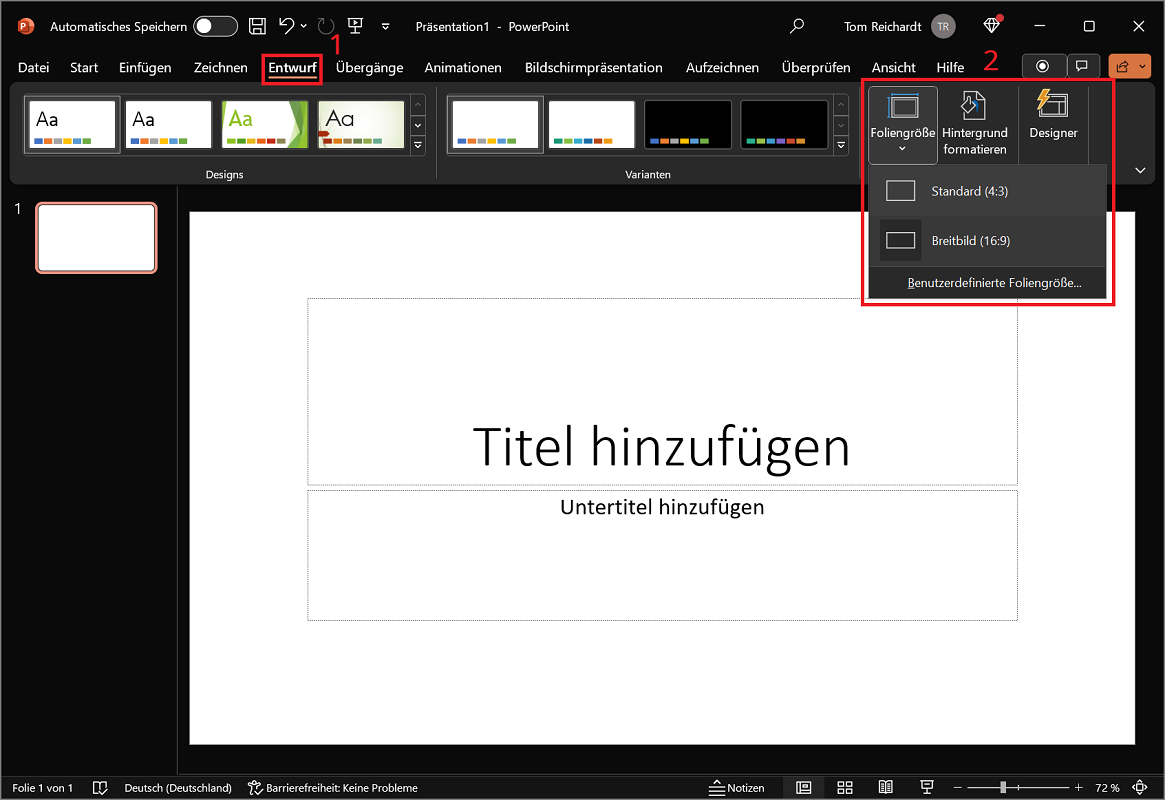Open the Designer pane
The width and height of the screenshot is (1165, 800).
click(x=1053, y=117)
